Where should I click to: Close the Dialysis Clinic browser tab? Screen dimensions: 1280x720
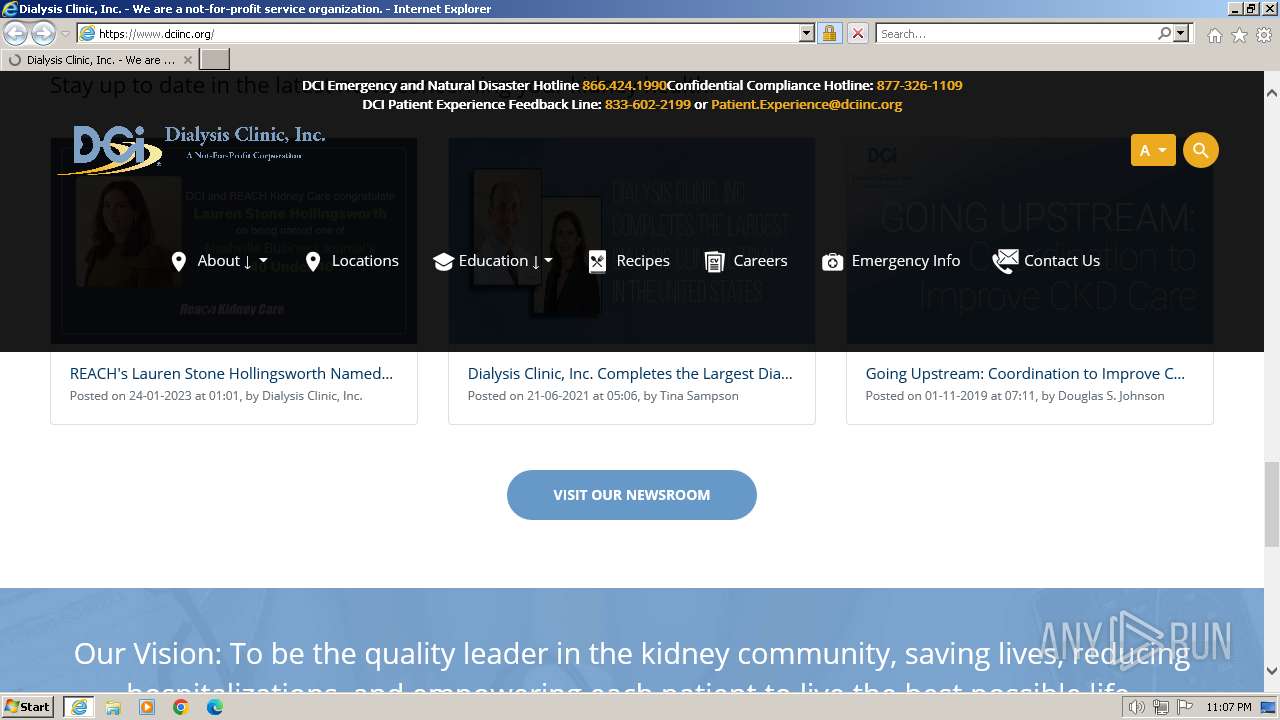pyautogui.click(x=187, y=60)
